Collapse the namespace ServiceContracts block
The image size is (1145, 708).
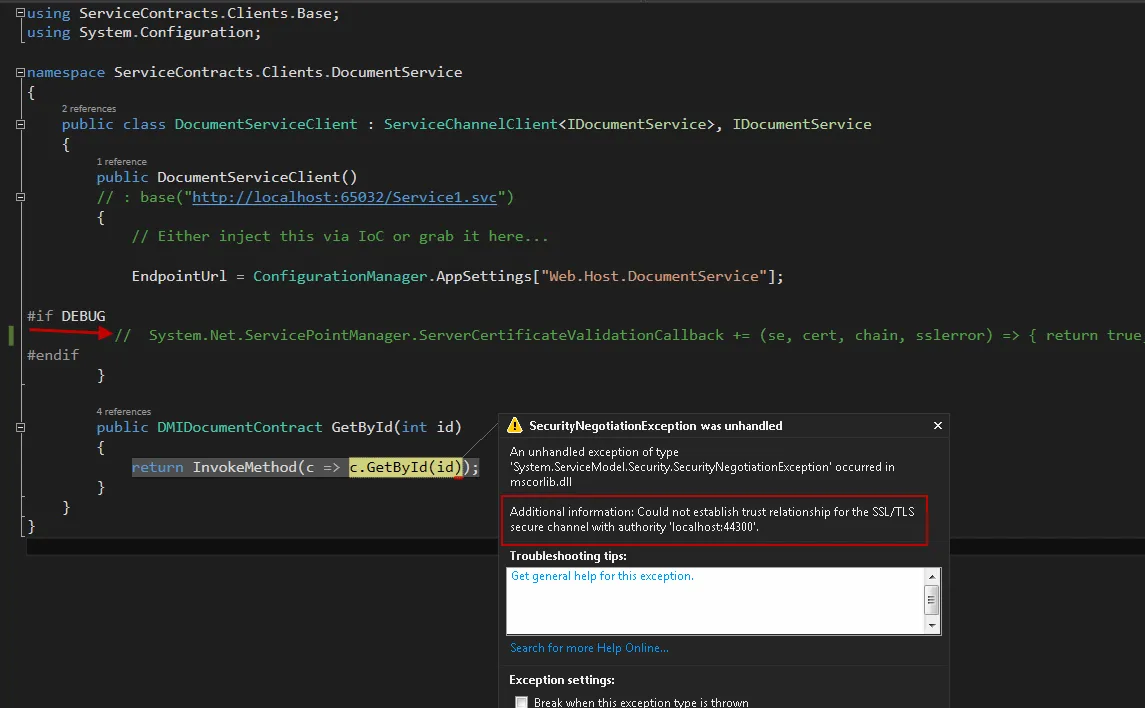[20, 72]
